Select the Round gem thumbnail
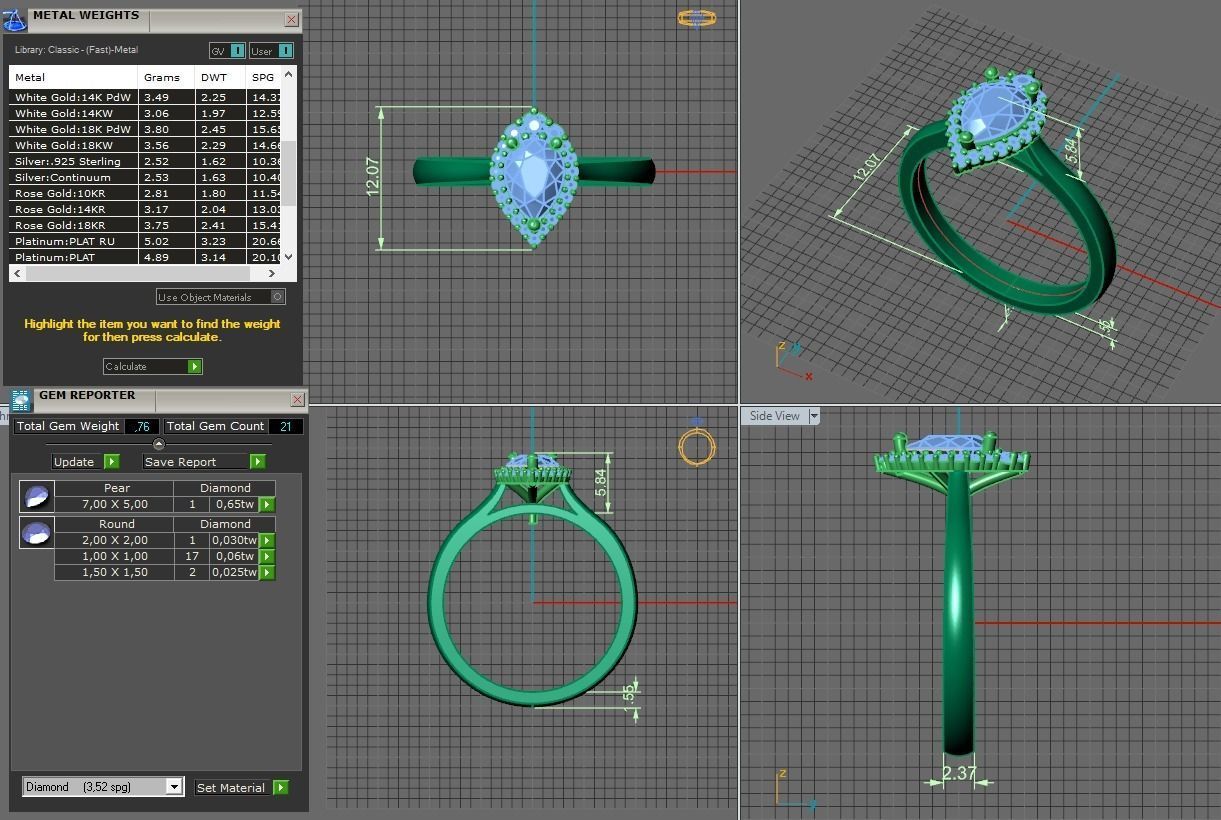The height and width of the screenshot is (820, 1221). pos(37,532)
